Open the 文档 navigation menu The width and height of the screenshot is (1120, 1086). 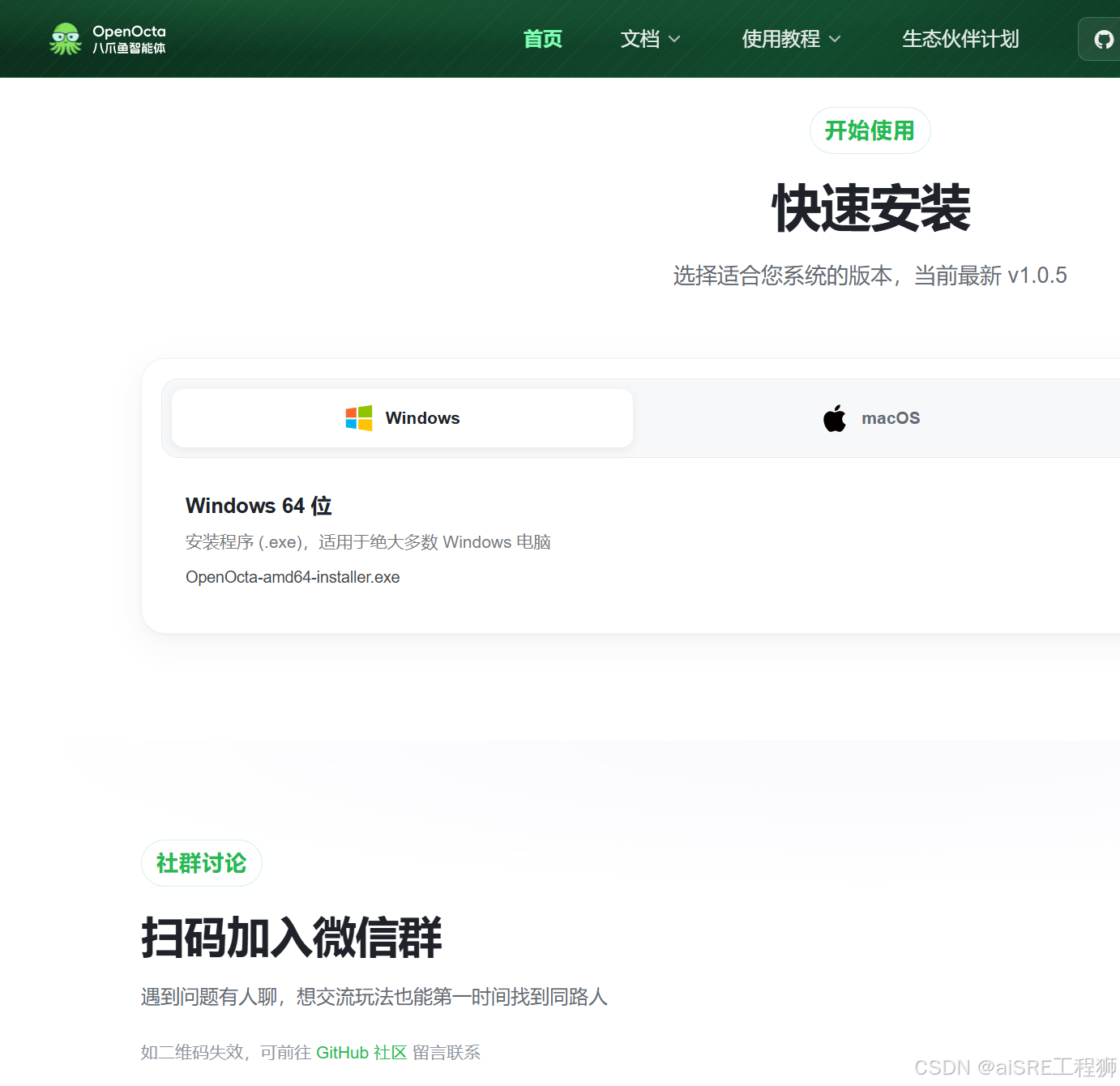tap(650, 39)
